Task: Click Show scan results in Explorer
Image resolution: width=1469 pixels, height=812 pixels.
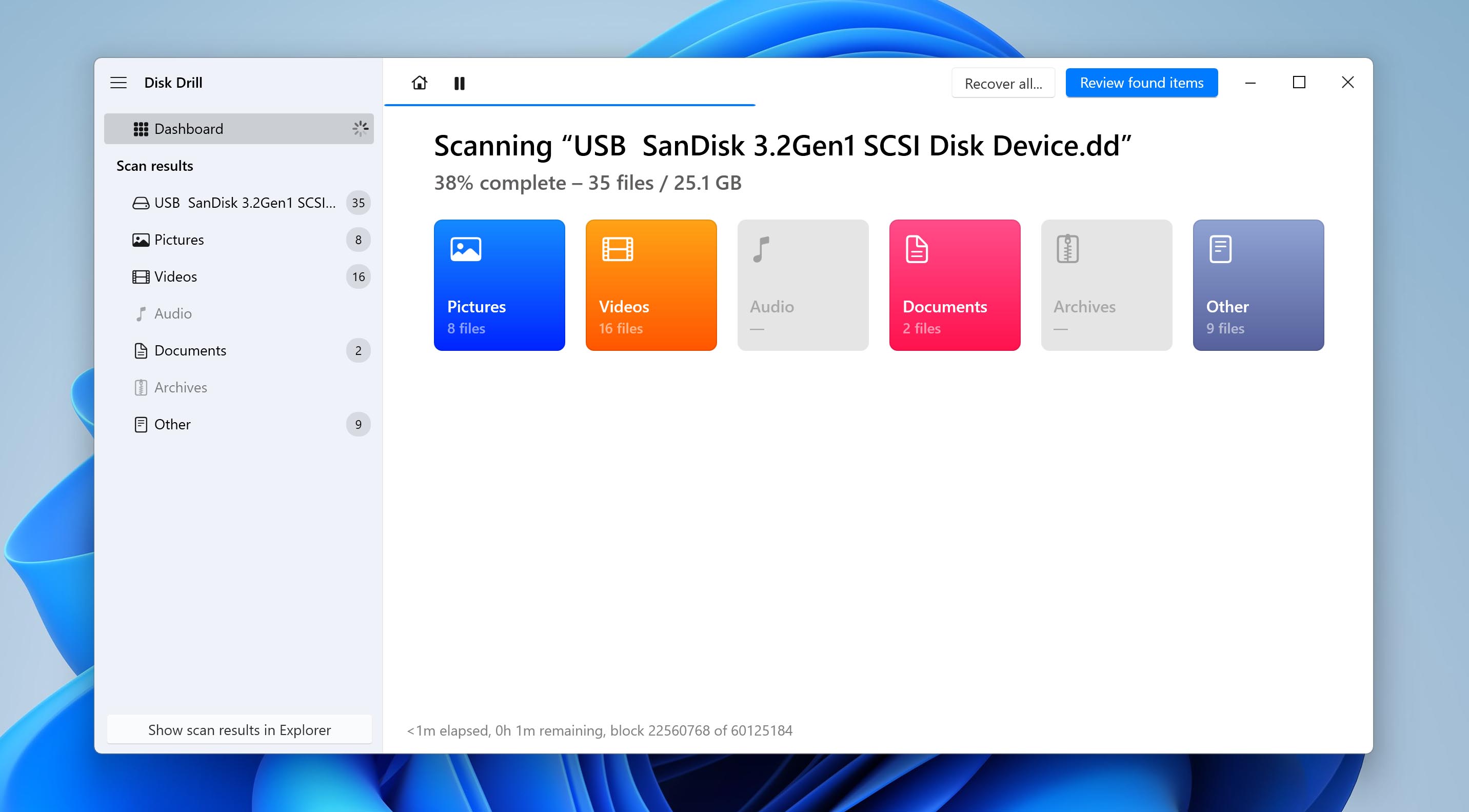Action: [x=239, y=730]
